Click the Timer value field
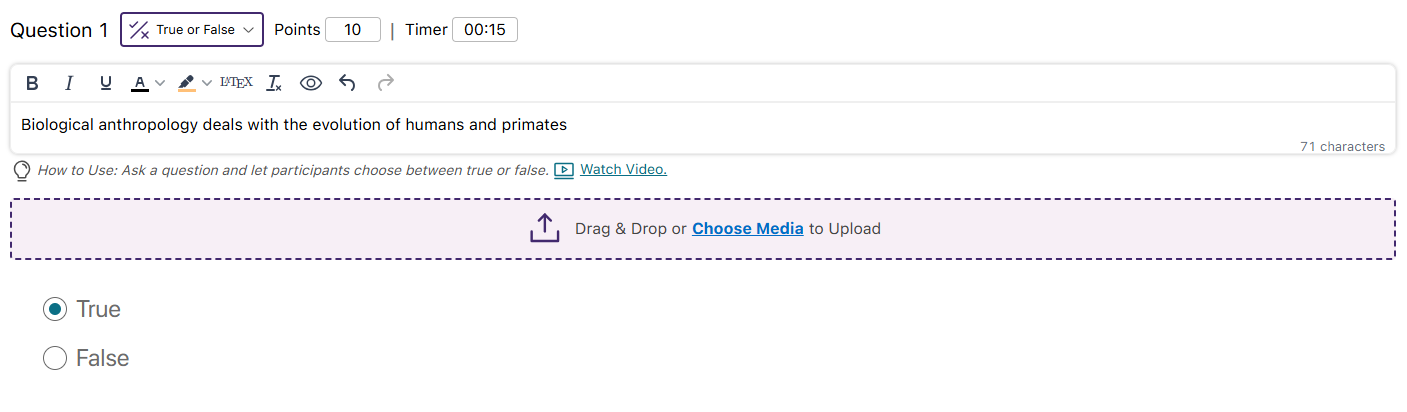The height and width of the screenshot is (412, 1407). click(485, 30)
